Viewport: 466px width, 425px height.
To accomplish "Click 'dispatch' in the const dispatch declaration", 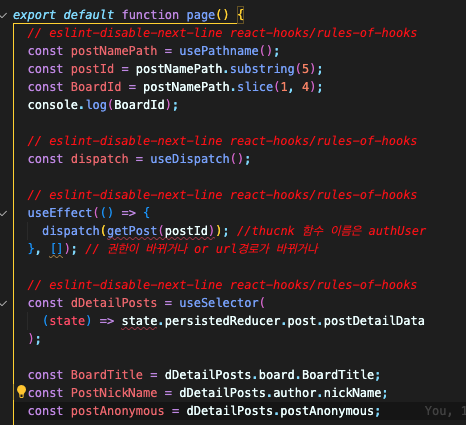I will 99,159.
